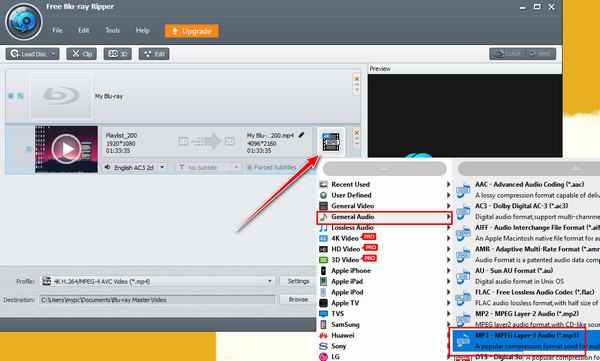The image size is (600, 361).
Task: Open the File menu
Action: point(57,30)
